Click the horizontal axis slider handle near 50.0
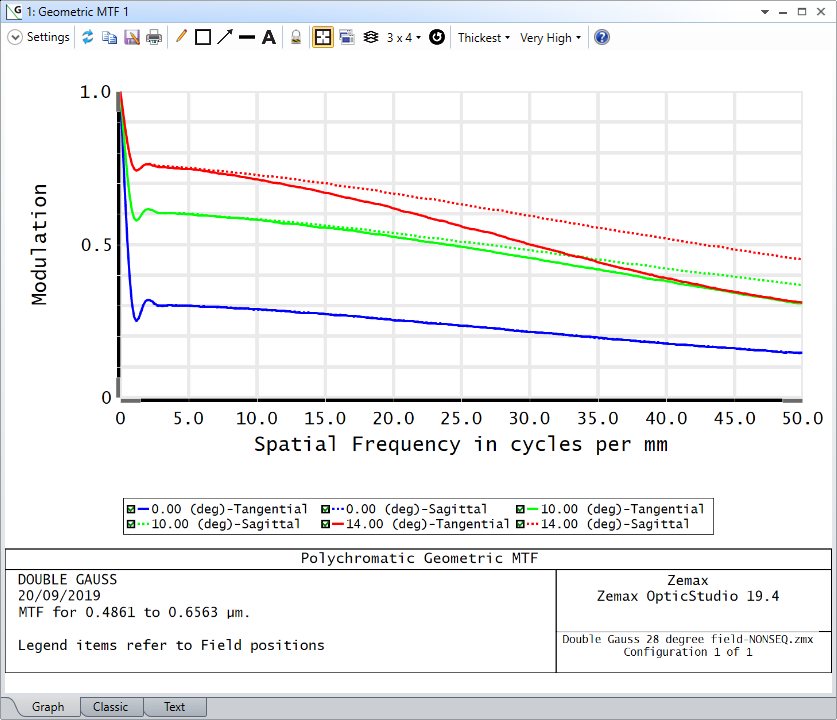 tap(792, 400)
